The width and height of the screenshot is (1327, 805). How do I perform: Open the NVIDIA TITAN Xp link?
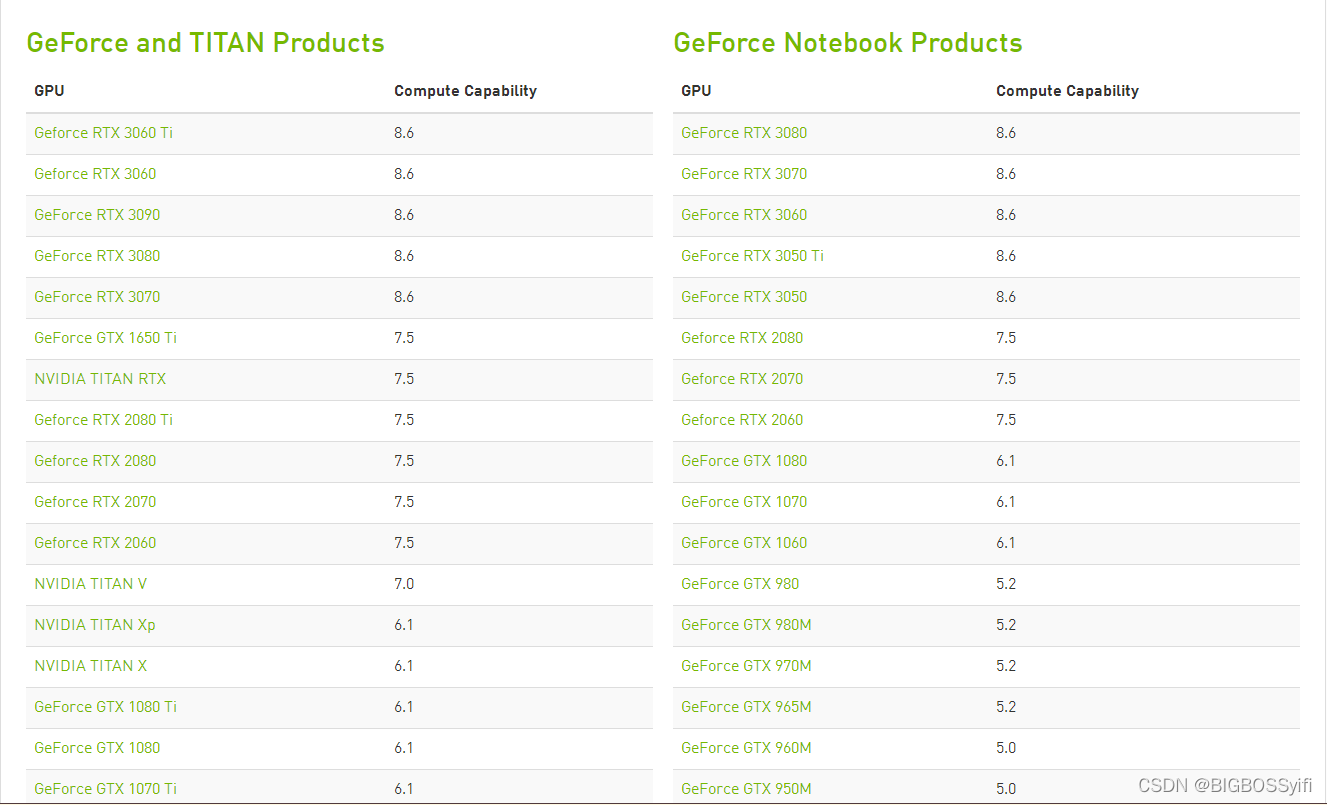point(95,625)
